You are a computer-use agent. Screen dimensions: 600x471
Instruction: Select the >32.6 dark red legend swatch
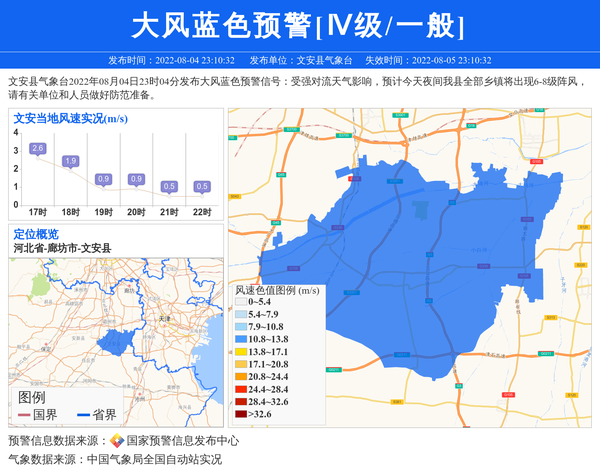[241, 414]
